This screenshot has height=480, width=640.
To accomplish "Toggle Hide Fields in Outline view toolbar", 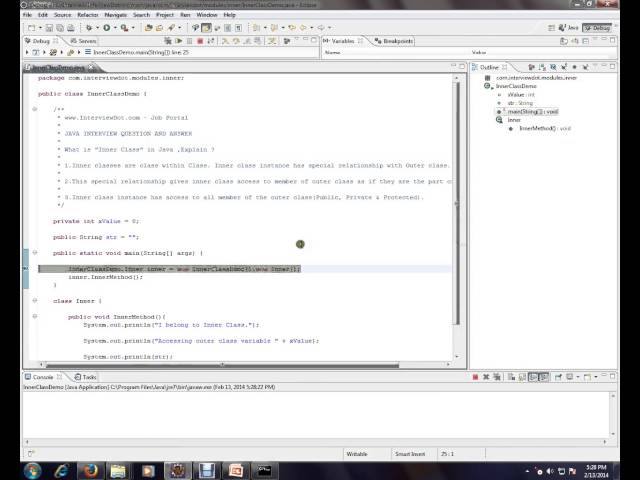I will pos(553,67).
